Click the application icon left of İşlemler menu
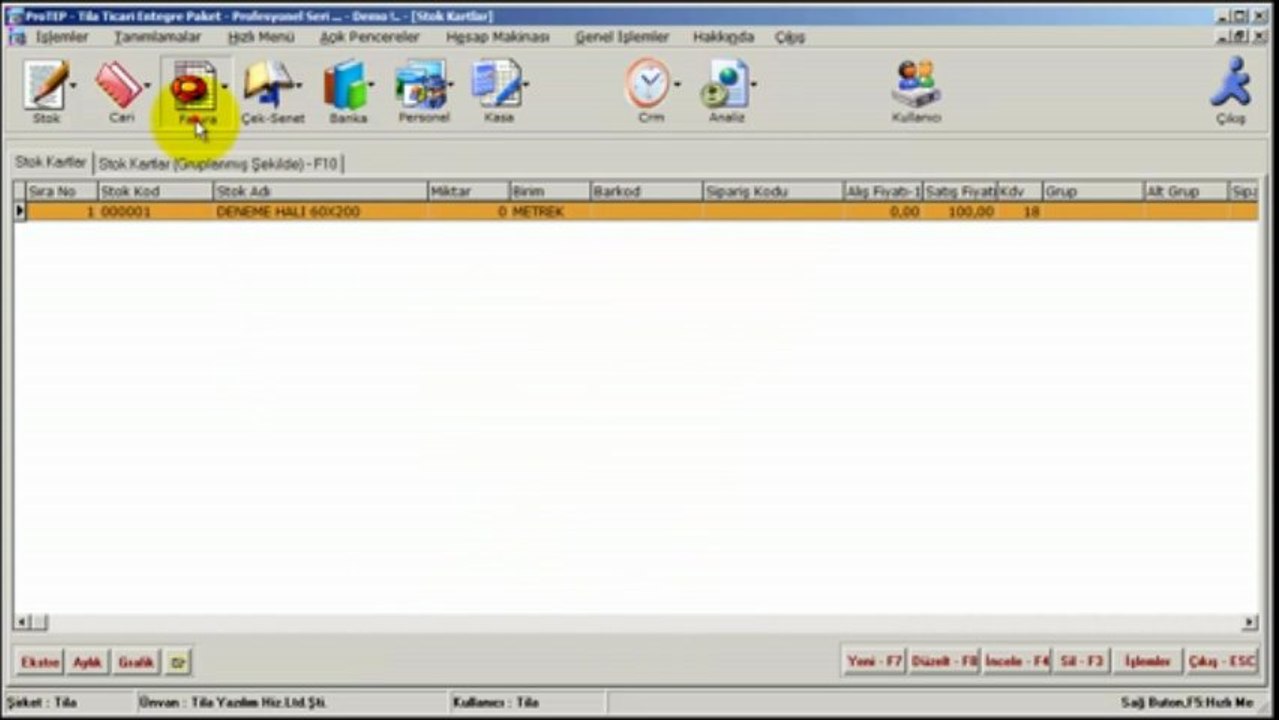This screenshot has width=1279, height=720. (x=16, y=37)
